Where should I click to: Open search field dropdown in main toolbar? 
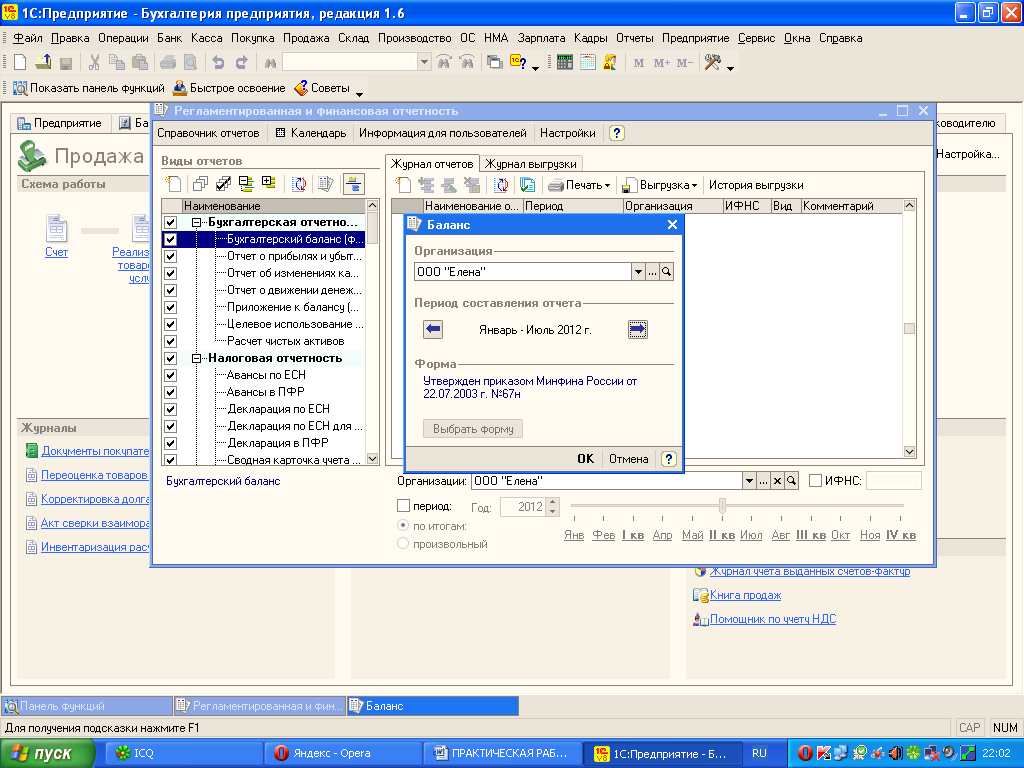tap(424, 63)
